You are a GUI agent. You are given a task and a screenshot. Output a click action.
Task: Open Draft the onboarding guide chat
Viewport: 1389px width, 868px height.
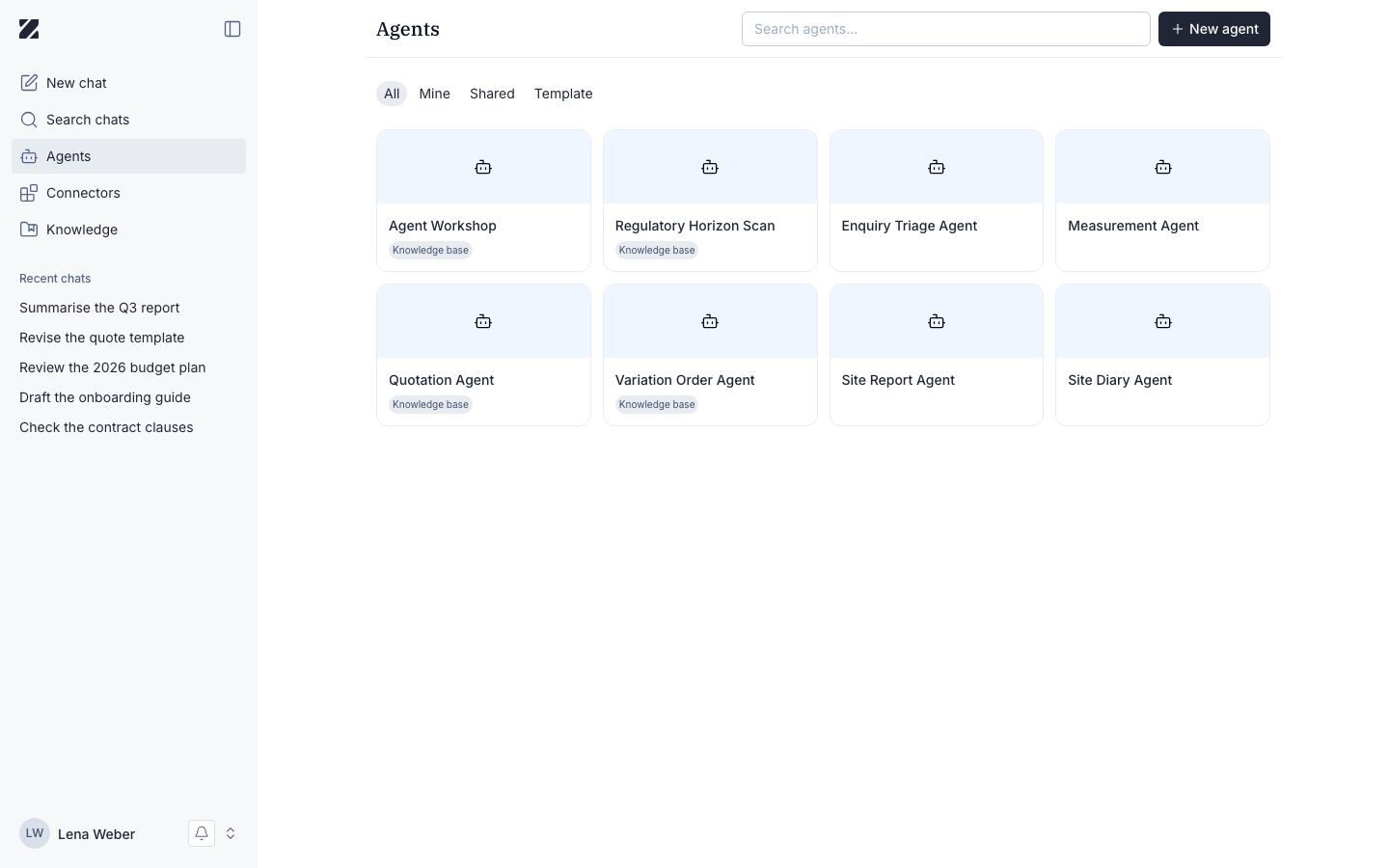(105, 397)
